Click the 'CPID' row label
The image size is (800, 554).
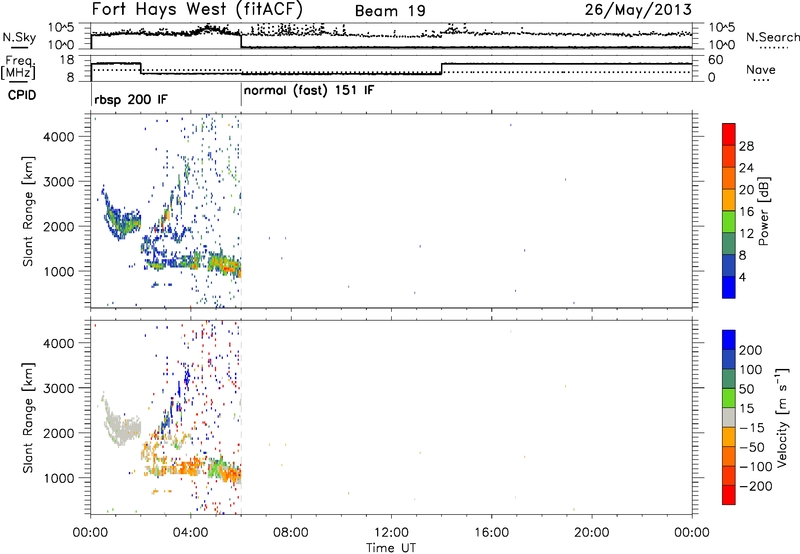[22, 95]
